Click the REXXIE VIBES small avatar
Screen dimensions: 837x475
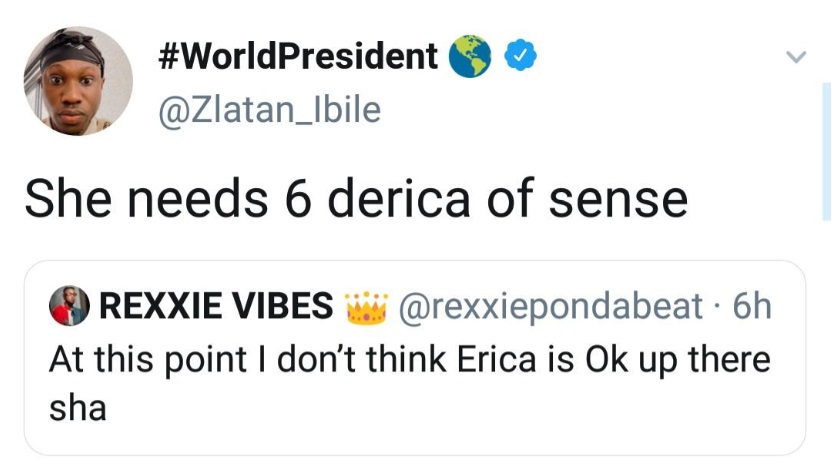coord(69,307)
